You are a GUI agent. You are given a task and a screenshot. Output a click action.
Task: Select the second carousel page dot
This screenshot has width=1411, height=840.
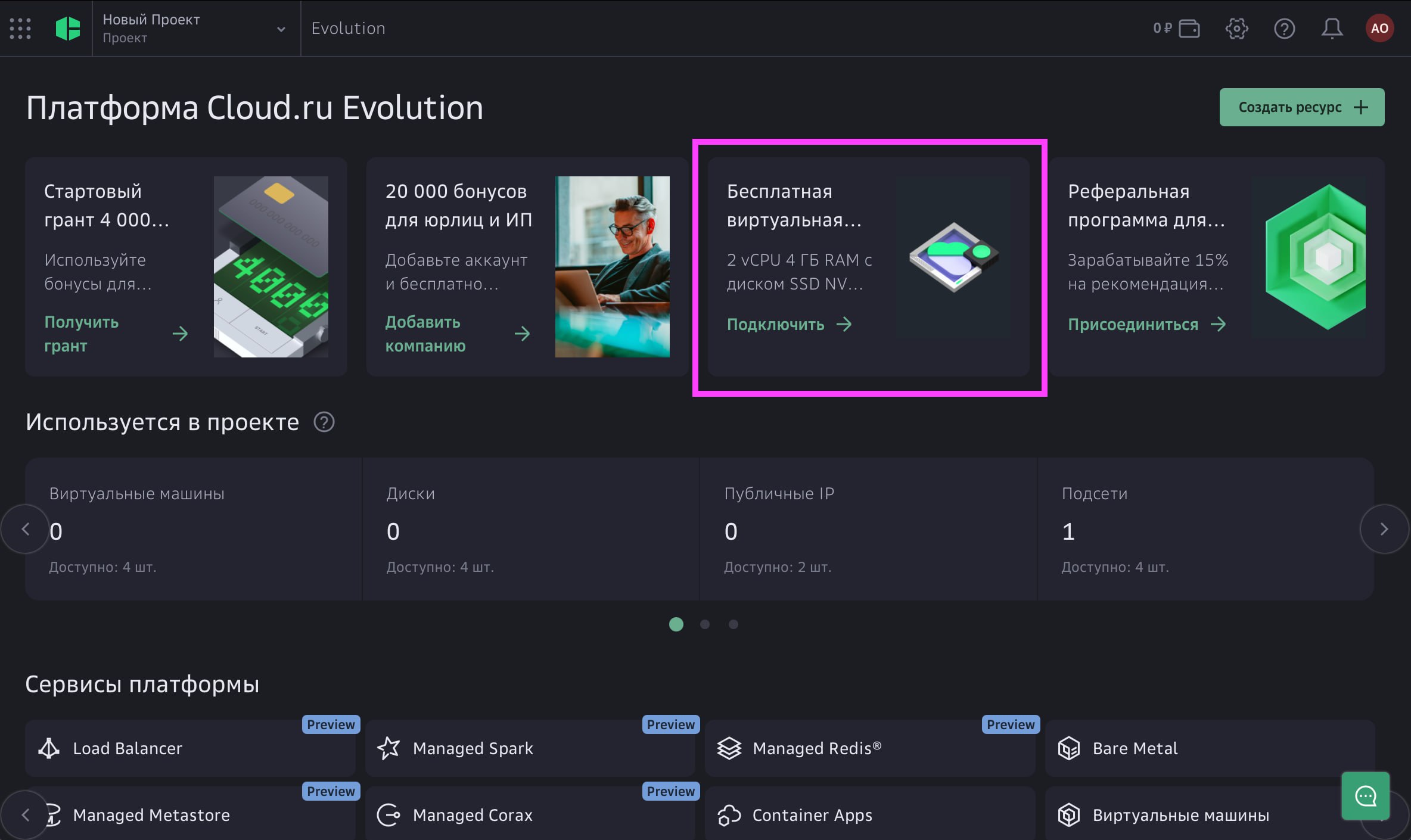pyautogui.click(x=705, y=624)
